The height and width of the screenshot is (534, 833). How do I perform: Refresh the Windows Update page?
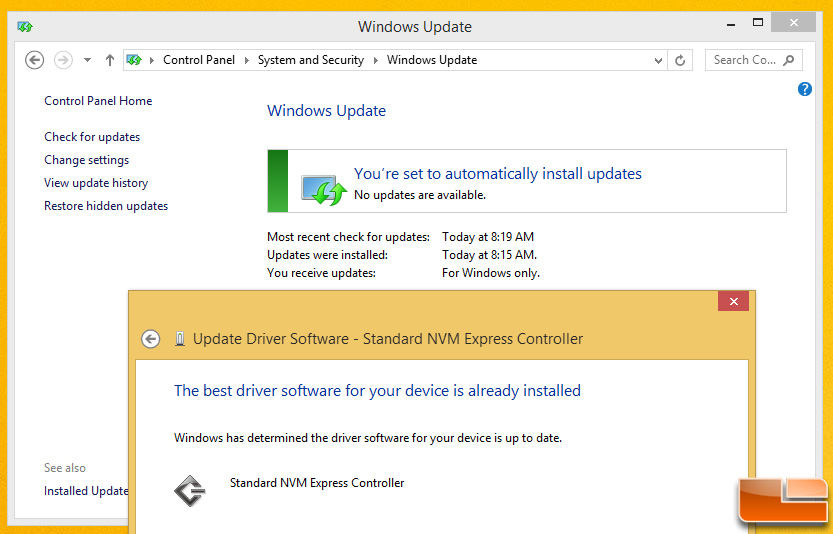tap(680, 60)
